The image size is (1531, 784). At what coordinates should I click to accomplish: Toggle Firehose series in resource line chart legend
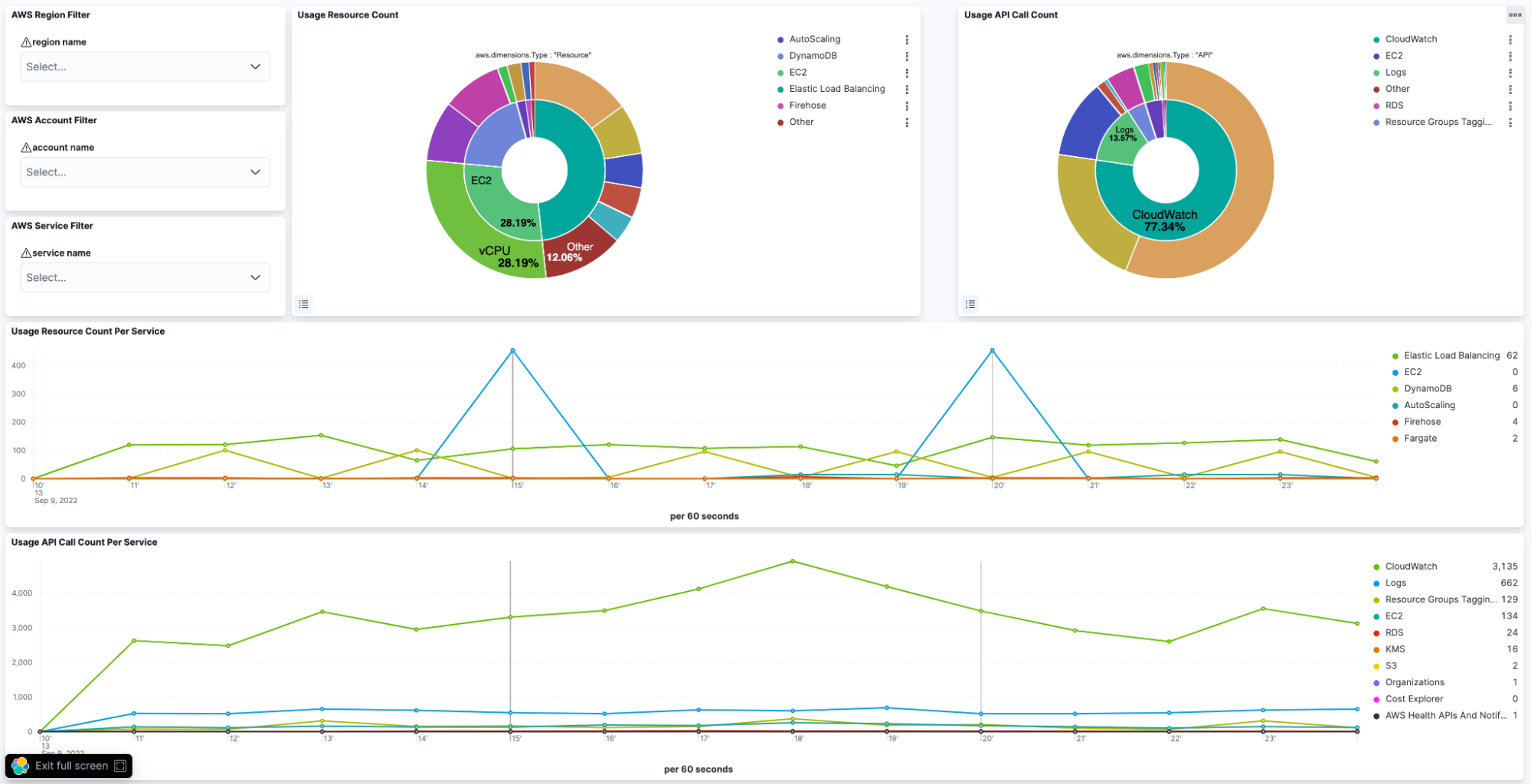pyautogui.click(x=1422, y=422)
